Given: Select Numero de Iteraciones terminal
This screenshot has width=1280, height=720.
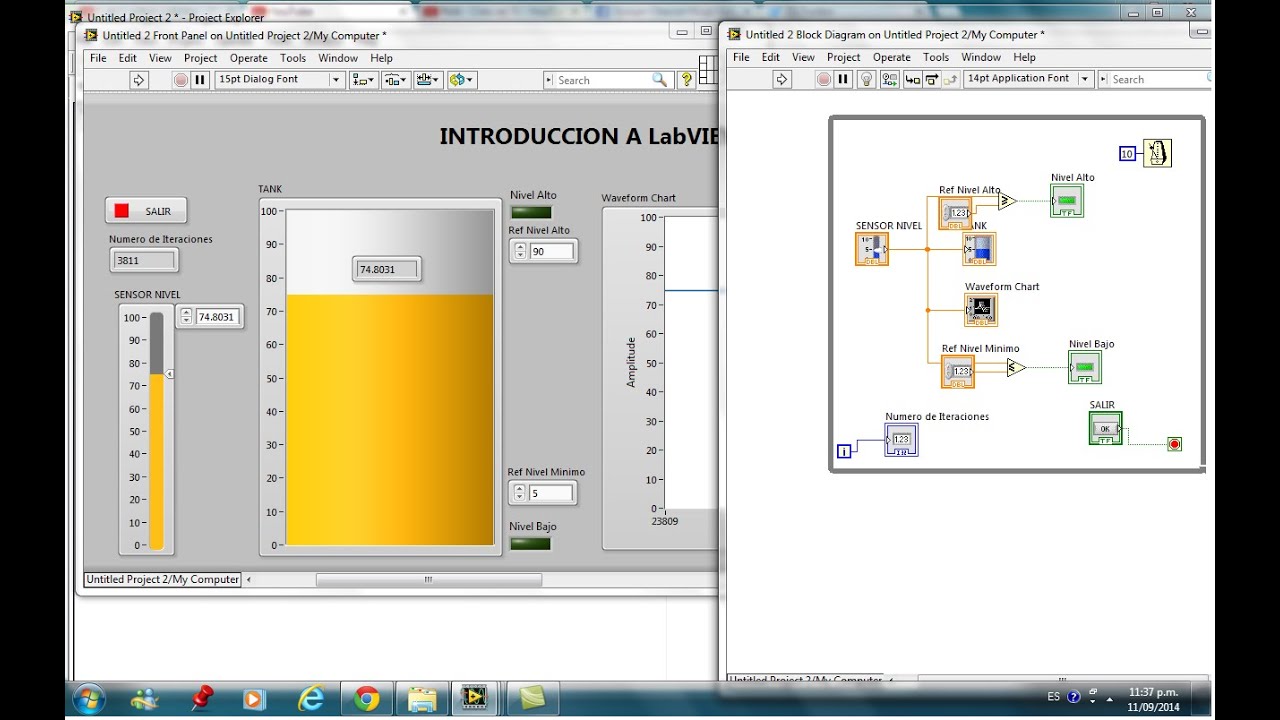Looking at the screenshot, I should (x=901, y=440).
